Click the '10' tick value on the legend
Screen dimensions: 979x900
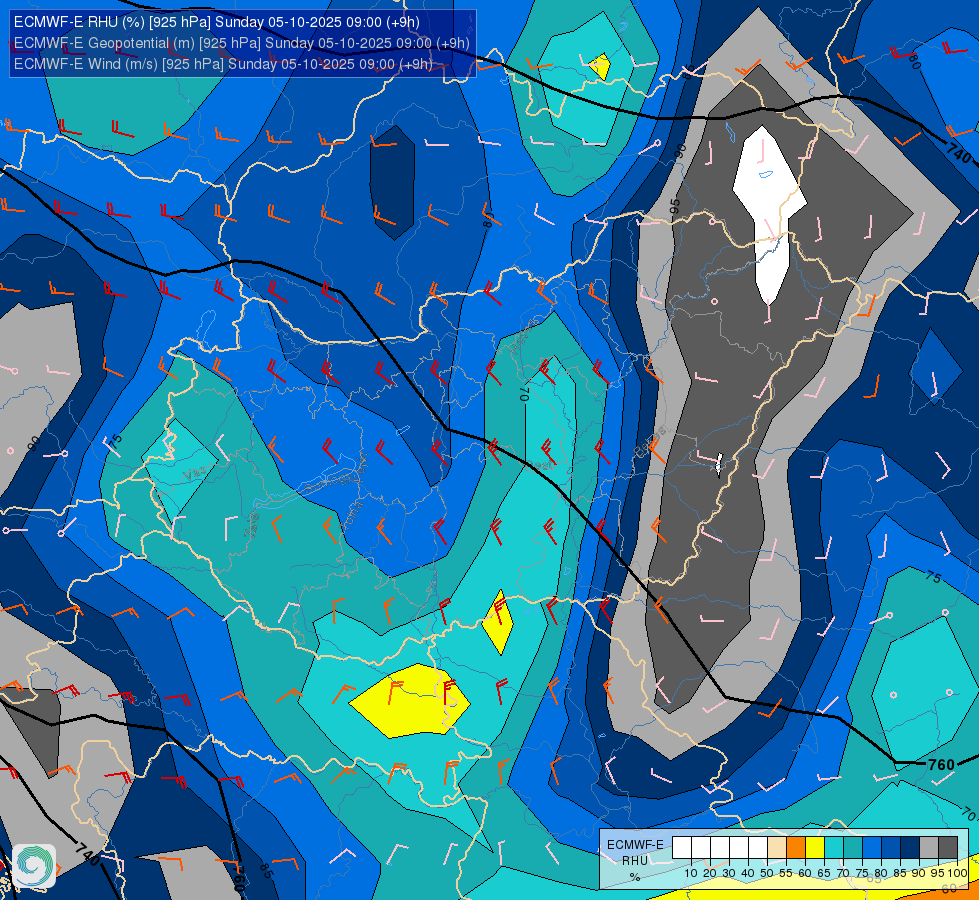(691, 874)
